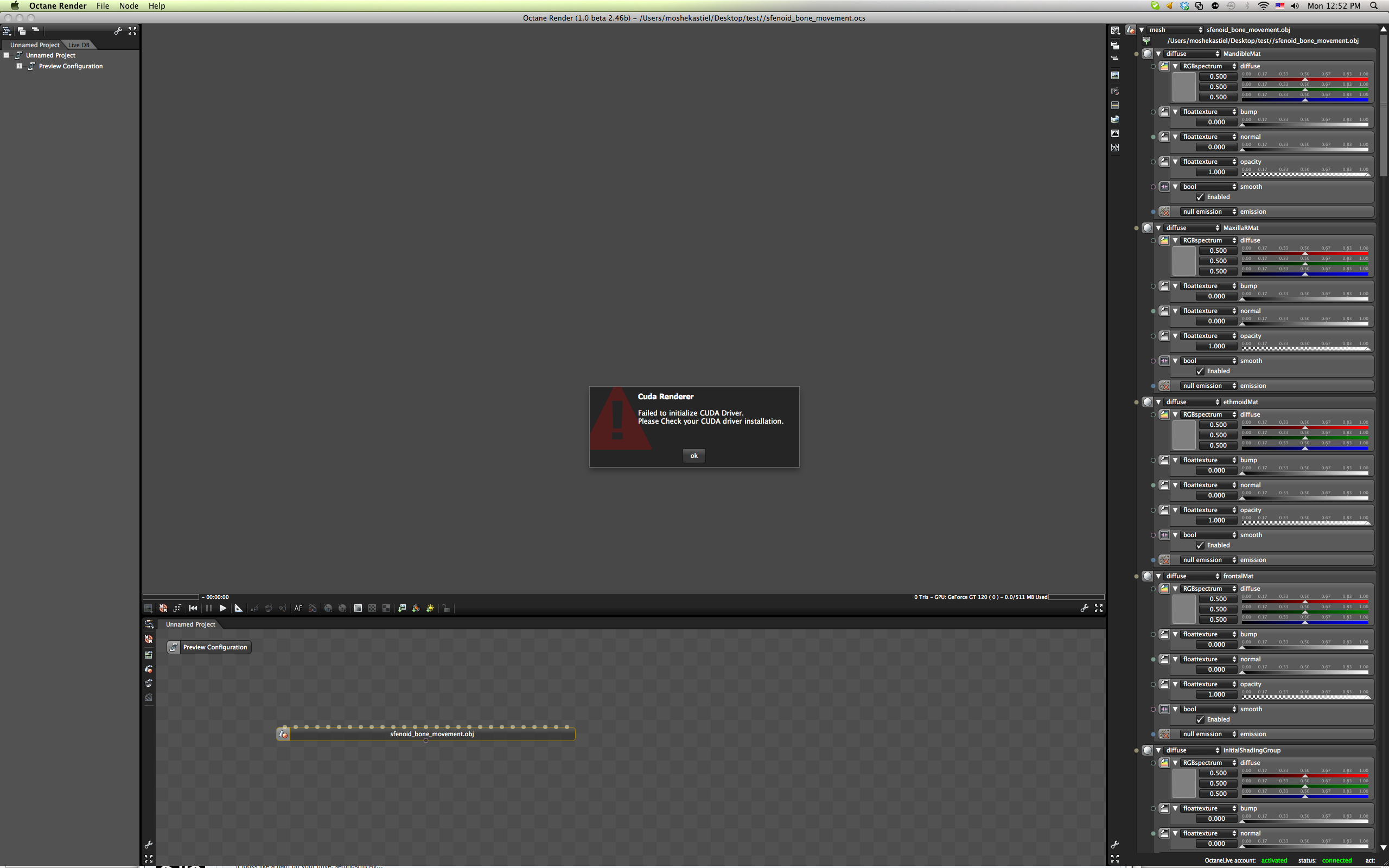Open the Node menu
Image resolution: width=1389 pixels, height=868 pixels.
tap(128, 6)
